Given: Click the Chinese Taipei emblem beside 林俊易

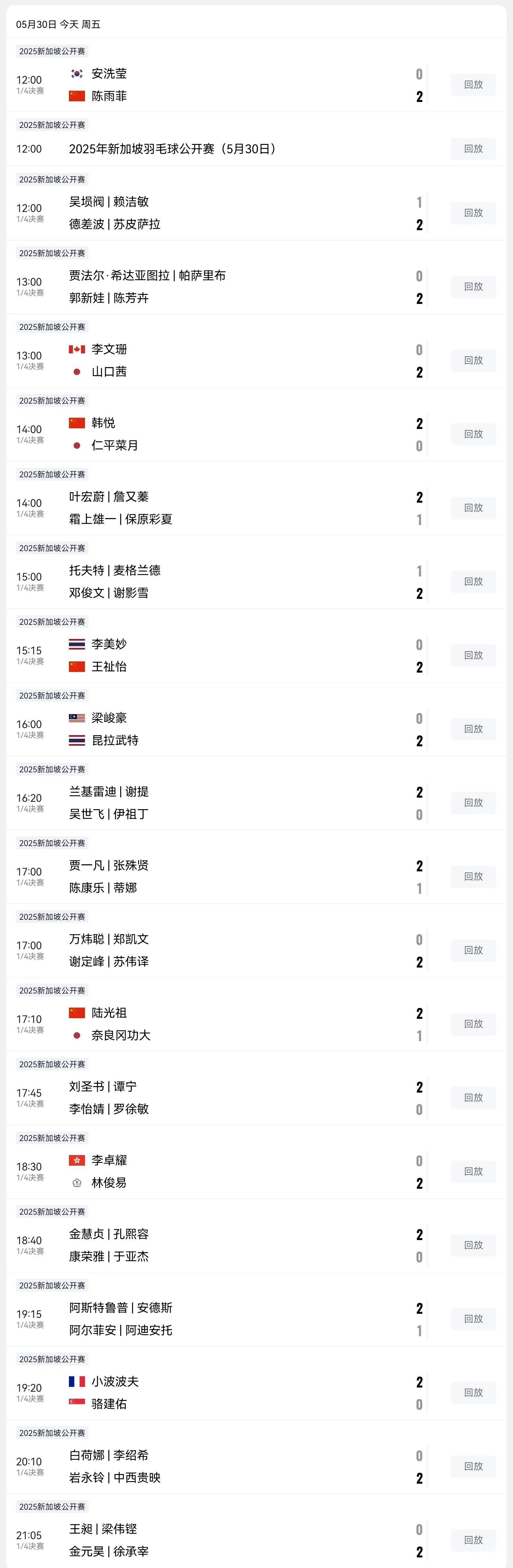Looking at the screenshot, I should click(77, 1183).
